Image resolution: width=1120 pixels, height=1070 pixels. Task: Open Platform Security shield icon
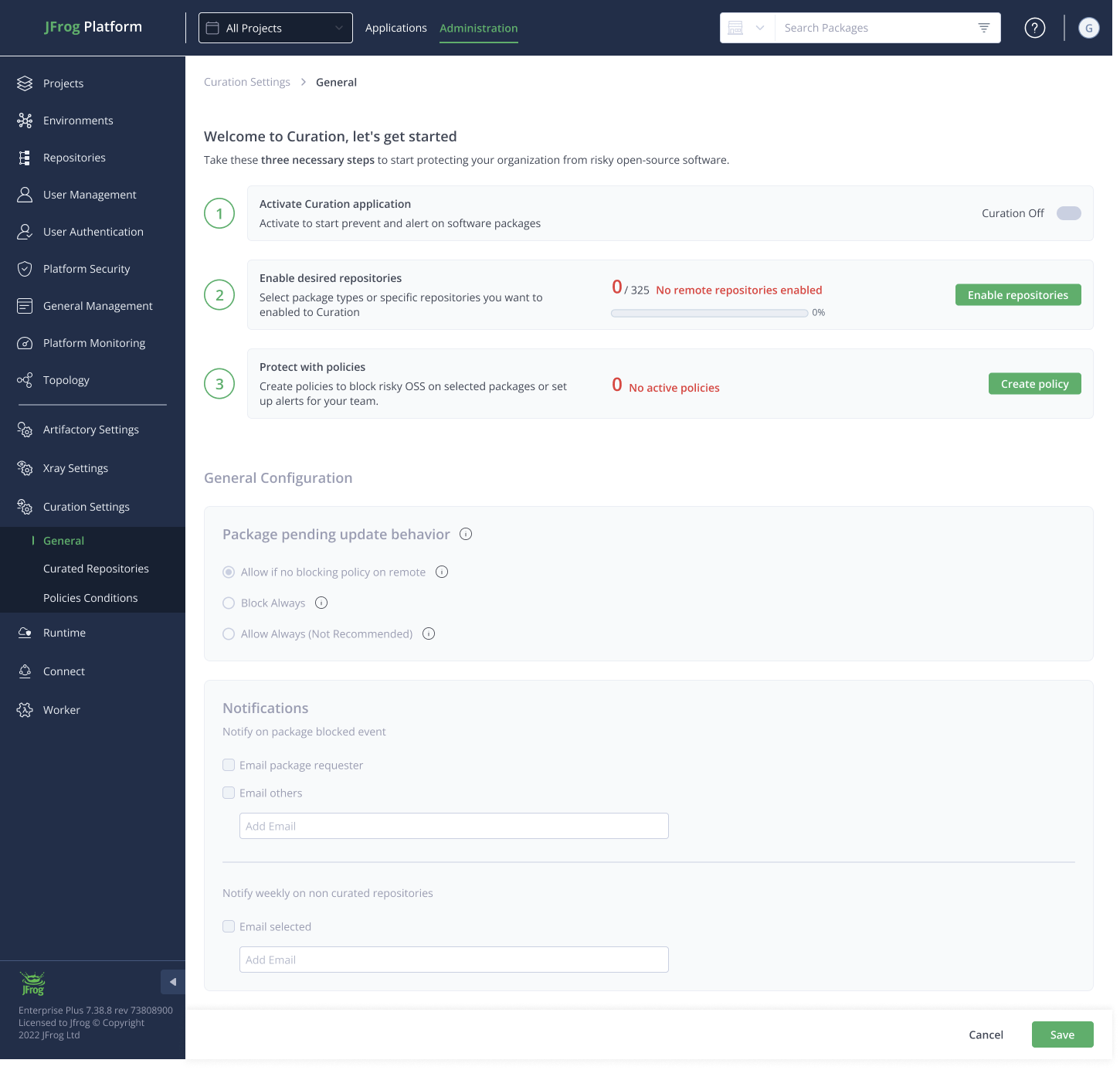[25, 269]
